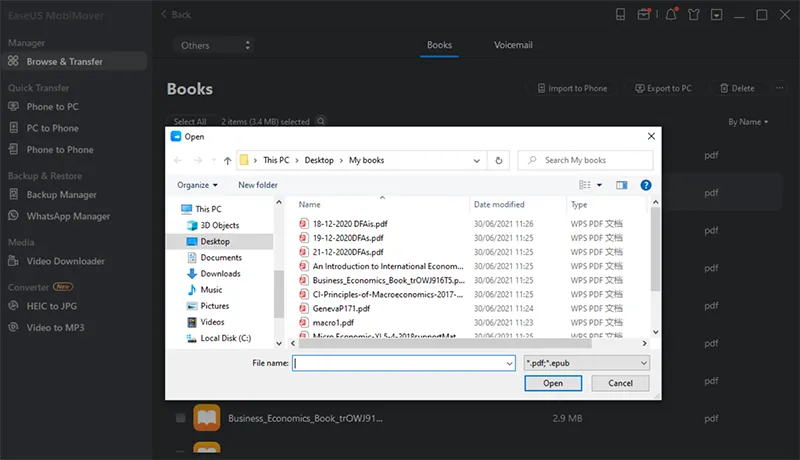800x460 pixels.
Task: Select file GenevaP171.pdf
Action: (341, 309)
